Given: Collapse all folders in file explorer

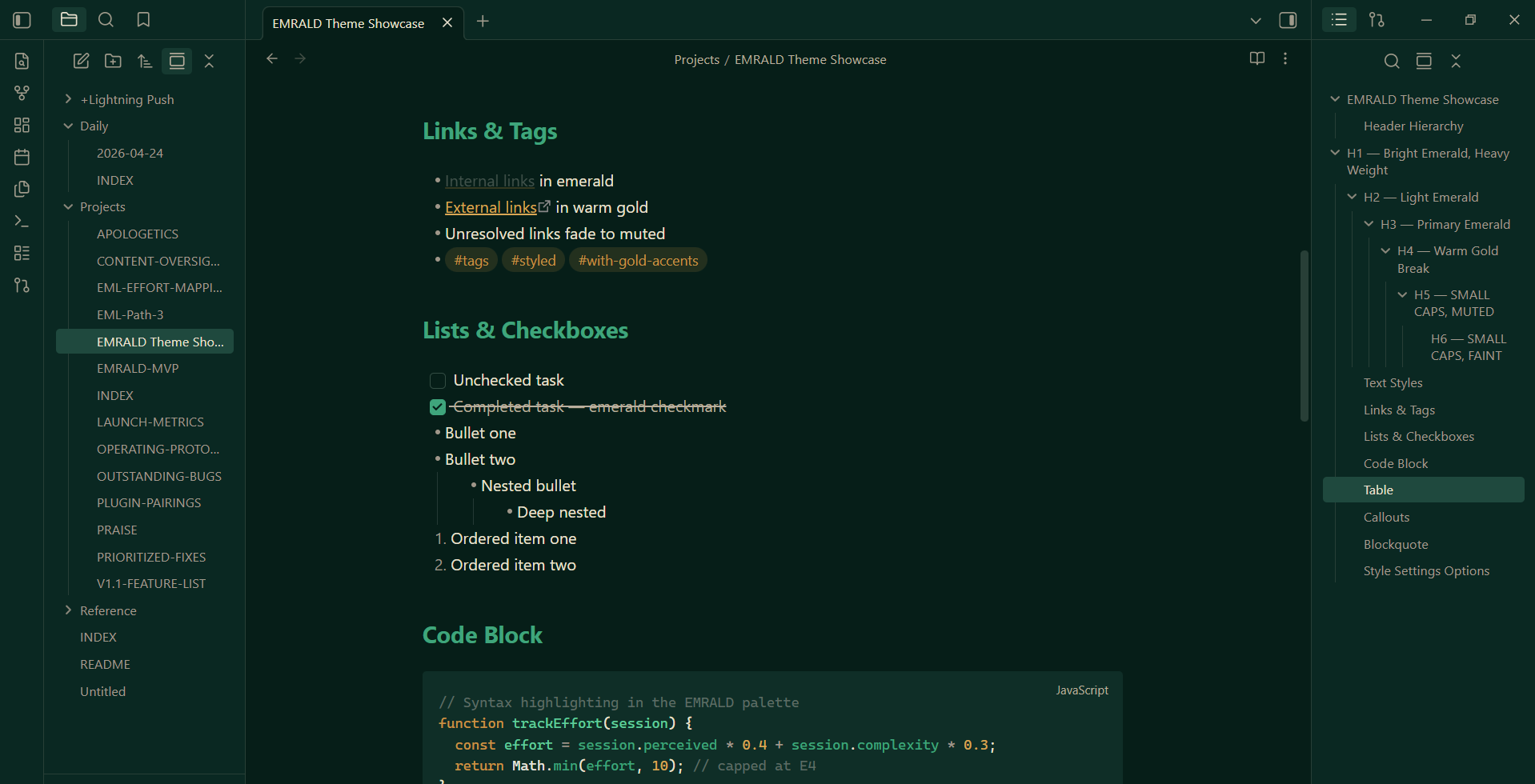Looking at the screenshot, I should click(209, 61).
